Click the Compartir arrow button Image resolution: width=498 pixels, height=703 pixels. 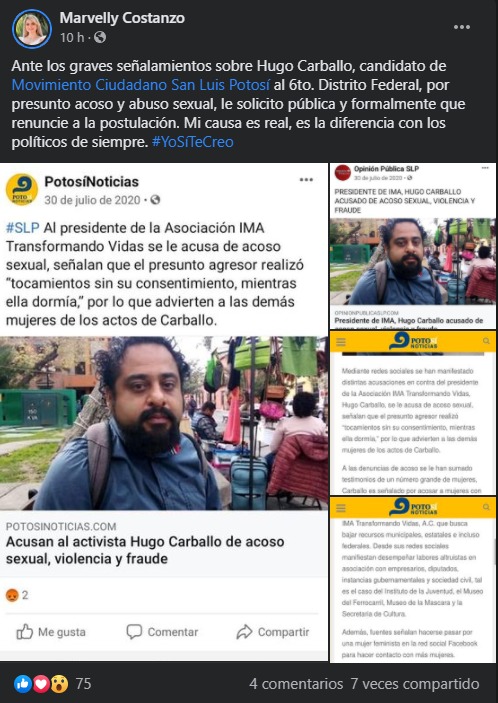click(x=273, y=632)
